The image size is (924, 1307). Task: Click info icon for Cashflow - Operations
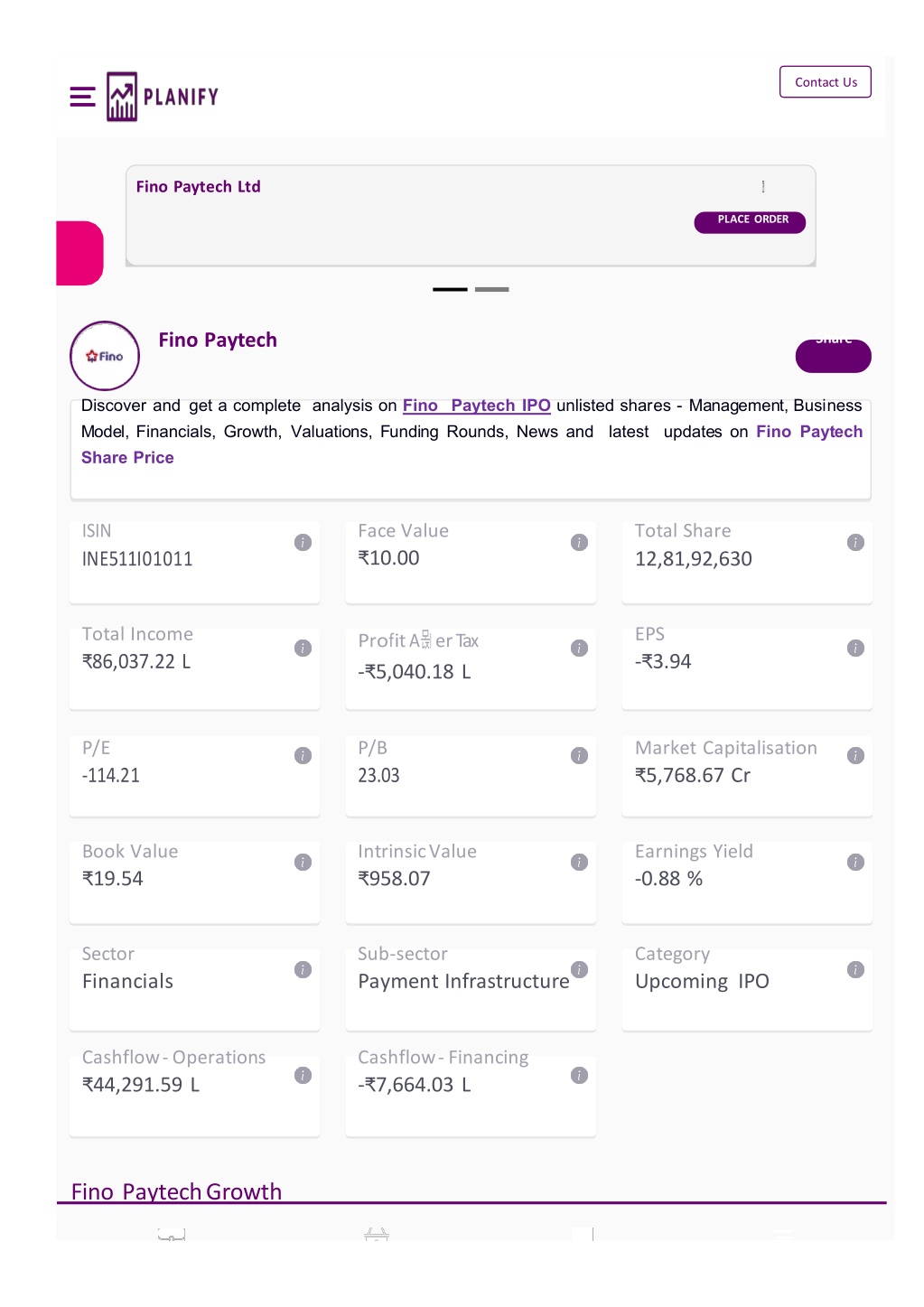click(x=303, y=1075)
